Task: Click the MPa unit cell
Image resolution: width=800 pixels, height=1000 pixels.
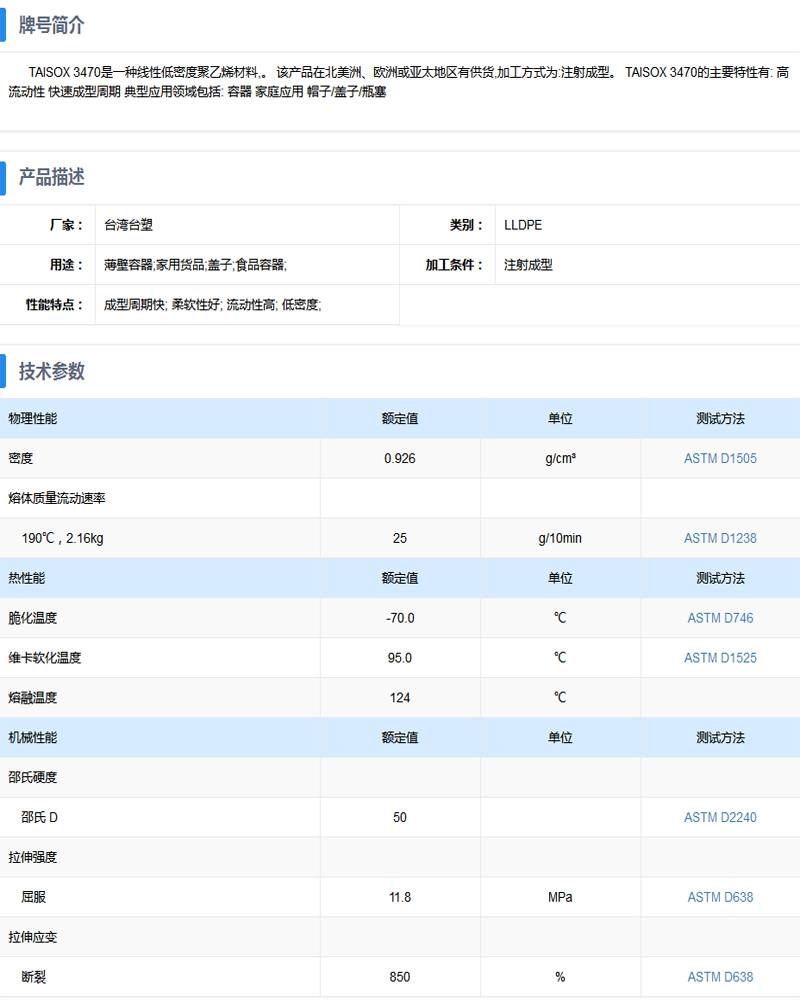Action: (x=560, y=897)
